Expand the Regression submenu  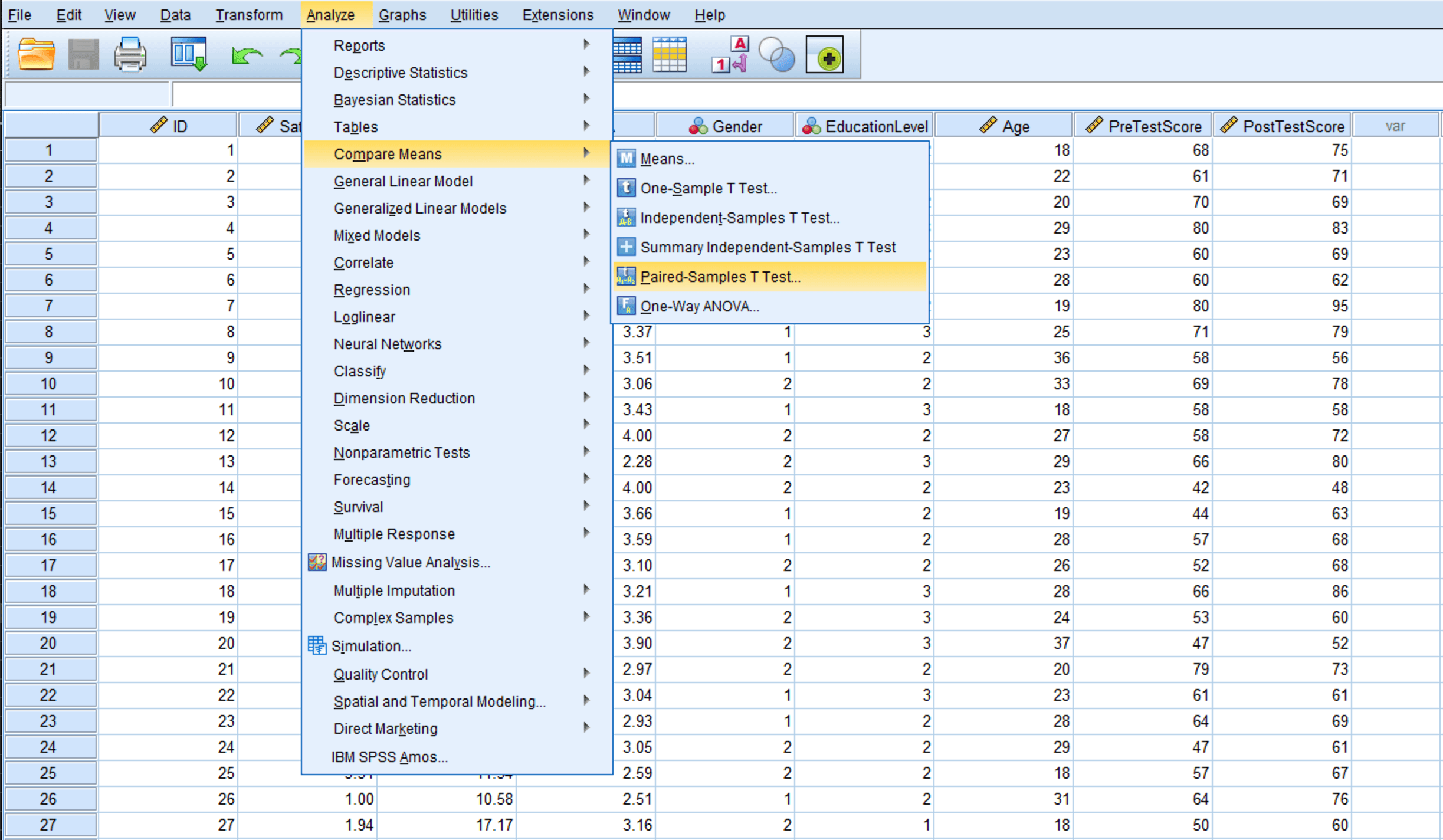click(x=372, y=290)
